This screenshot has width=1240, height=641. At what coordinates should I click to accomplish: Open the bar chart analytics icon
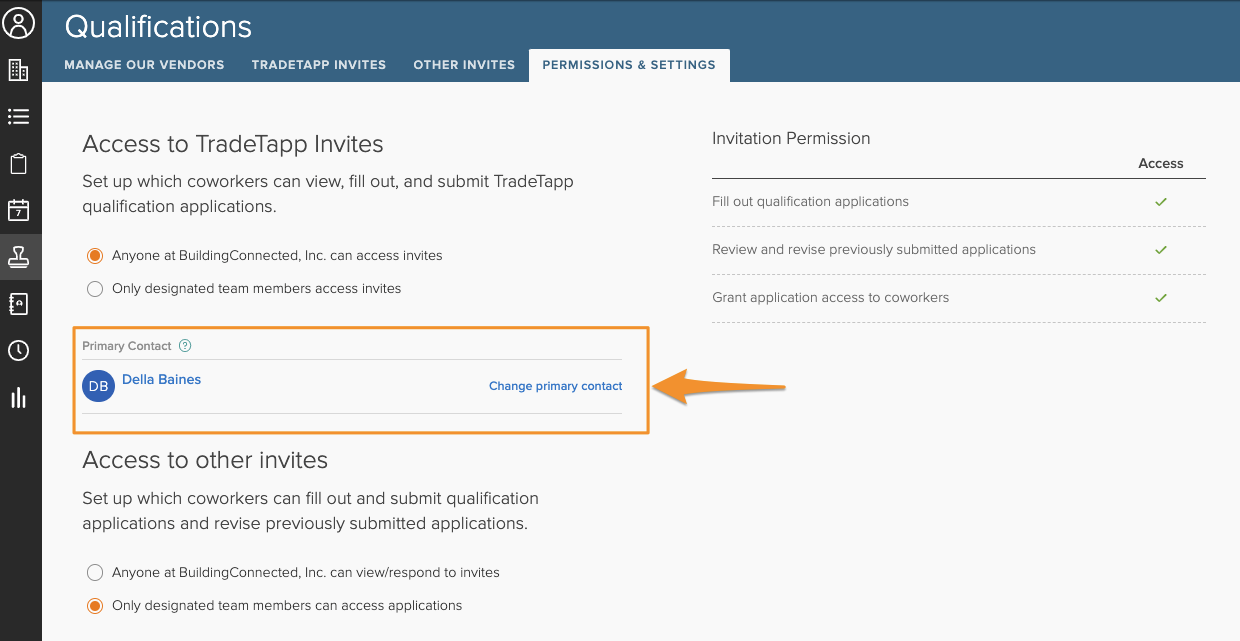18,398
